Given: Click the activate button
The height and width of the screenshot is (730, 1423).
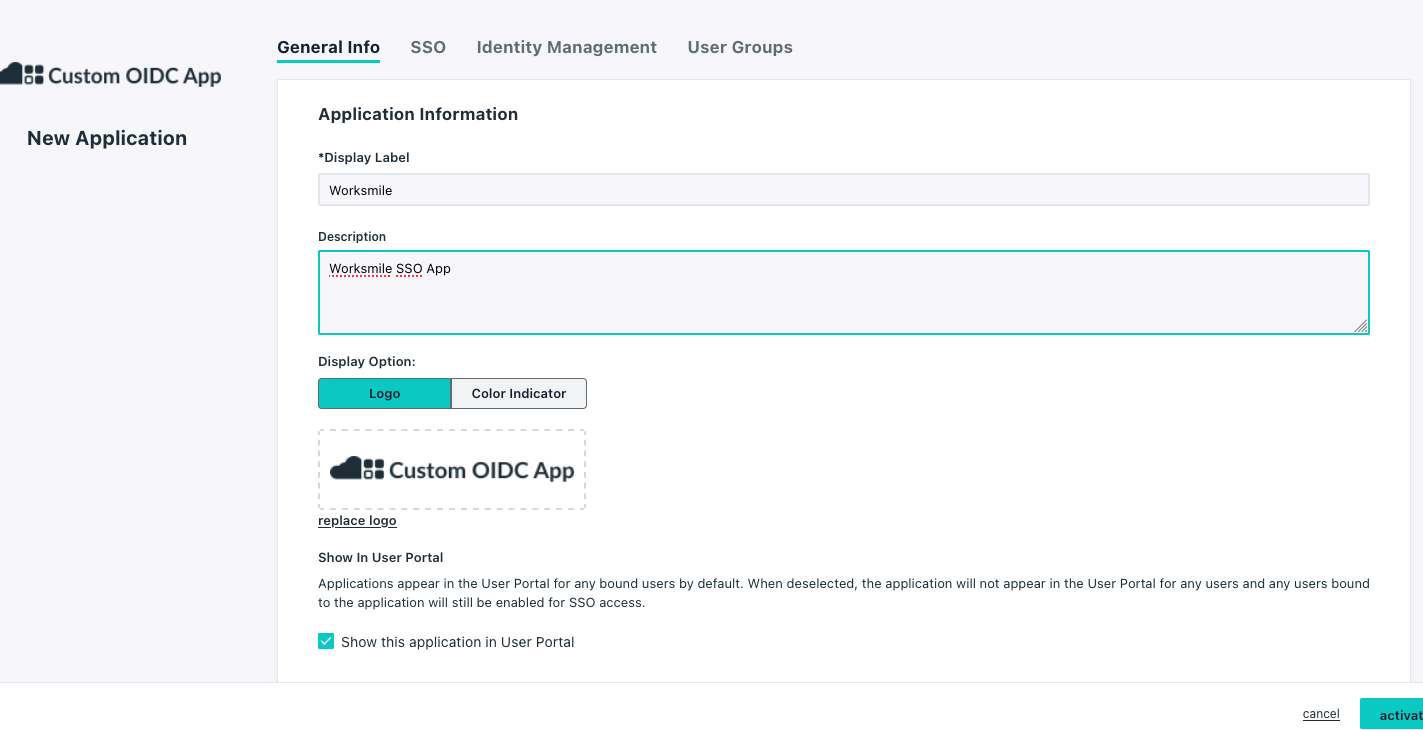Looking at the screenshot, I should pos(1392,714).
